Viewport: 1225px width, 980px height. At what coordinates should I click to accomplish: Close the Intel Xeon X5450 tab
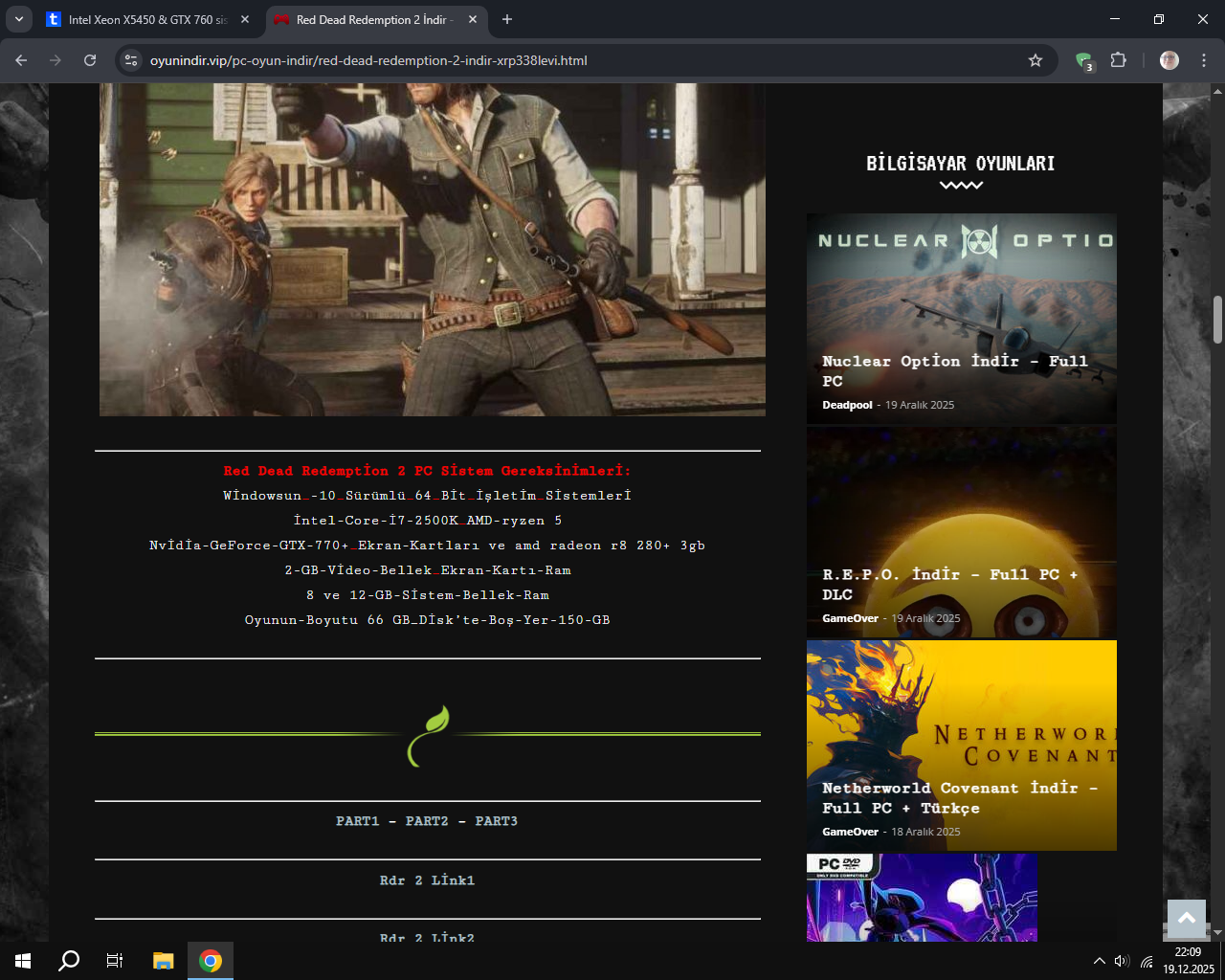pyautogui.click(x=245, y=19)
